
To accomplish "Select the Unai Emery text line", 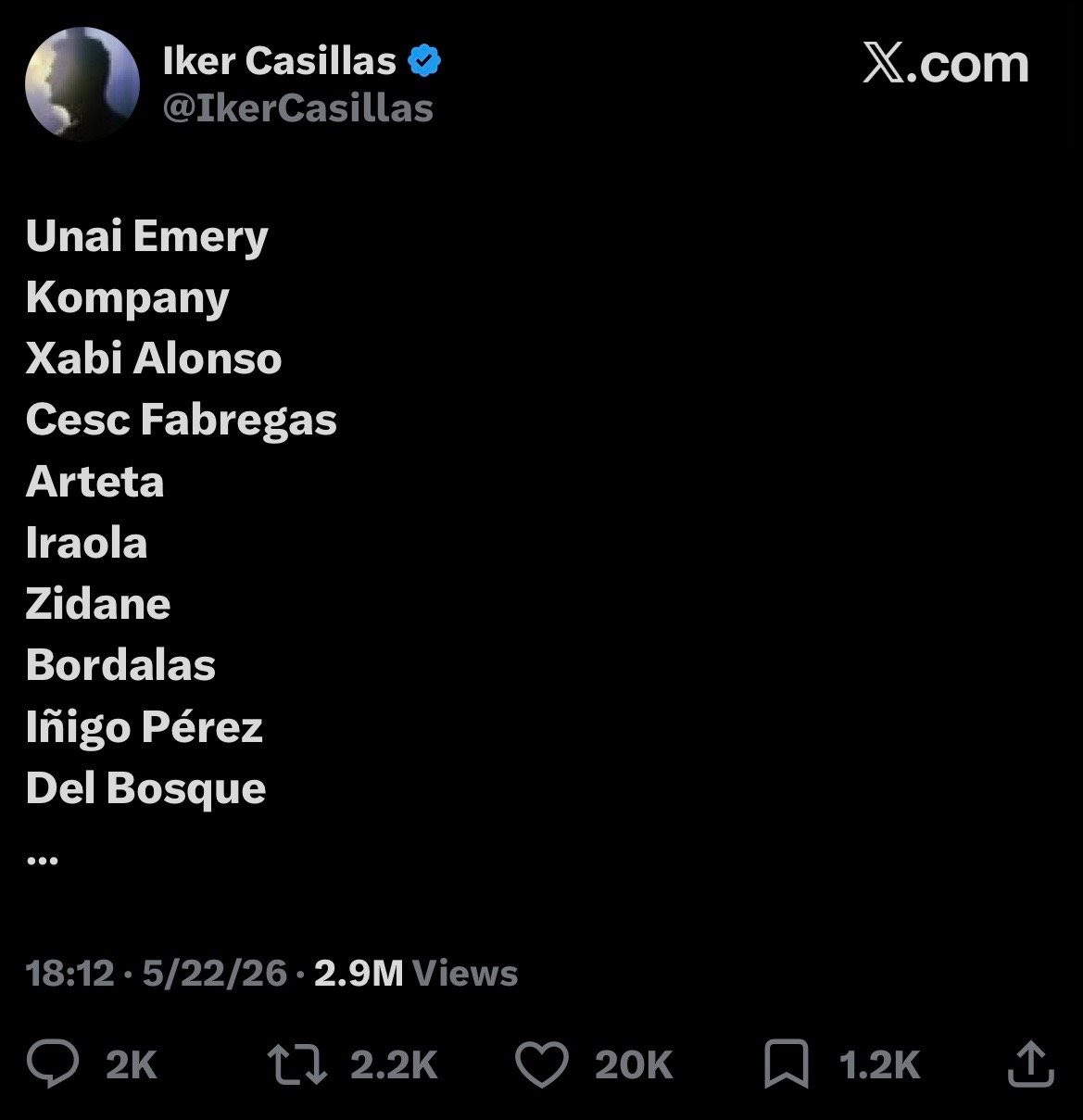I will click(147, 236).
